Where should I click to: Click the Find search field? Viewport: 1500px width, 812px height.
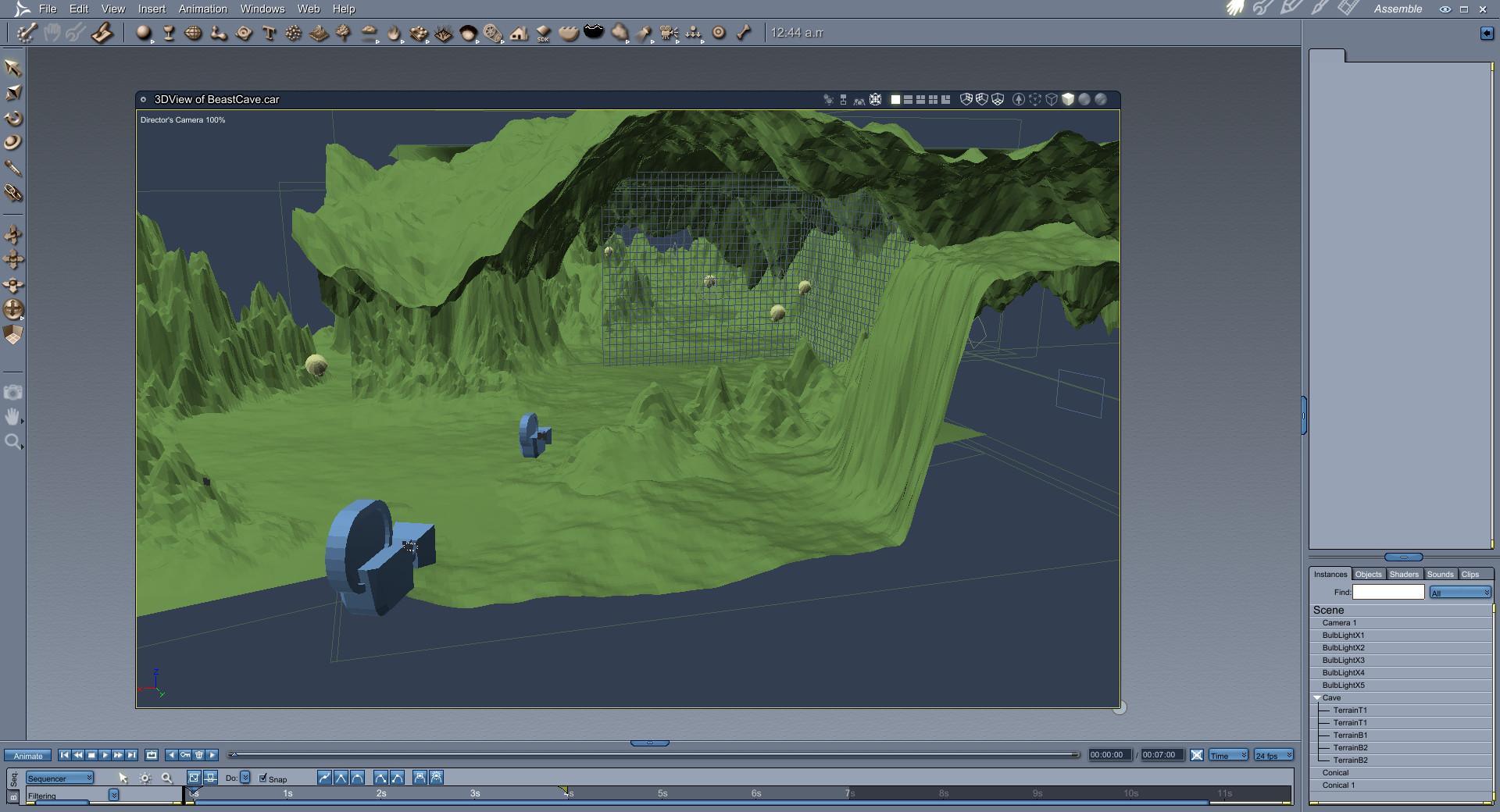pyautogui.click(x=1388, y=593)
